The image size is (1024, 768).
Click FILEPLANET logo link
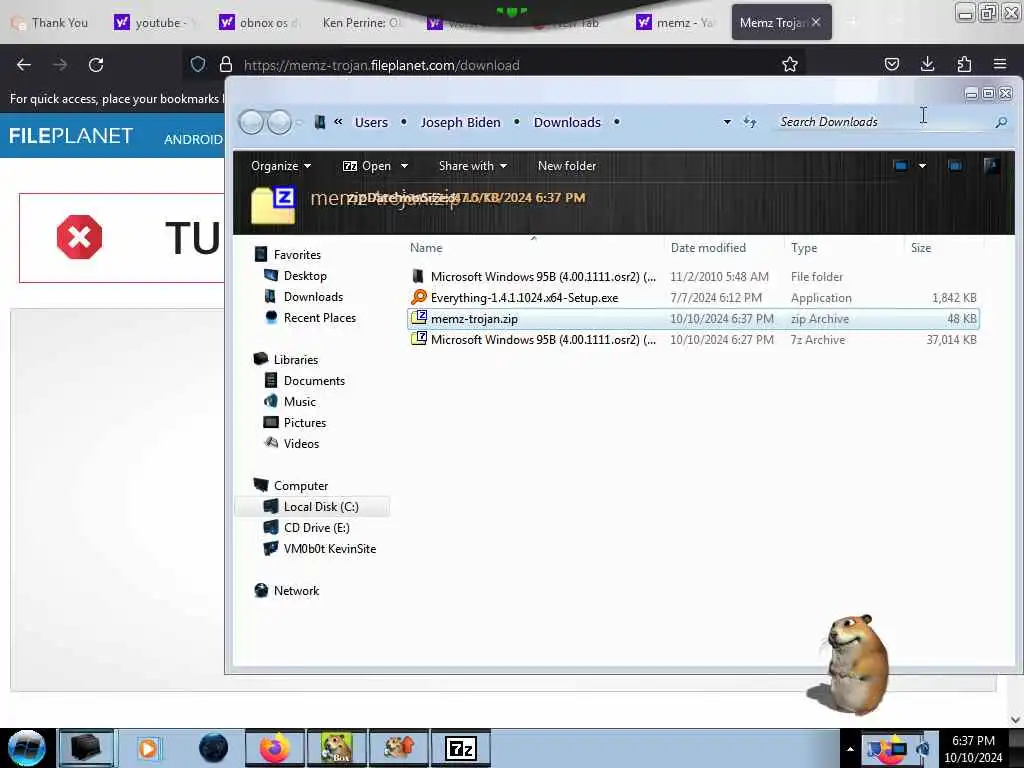[71, 136]
